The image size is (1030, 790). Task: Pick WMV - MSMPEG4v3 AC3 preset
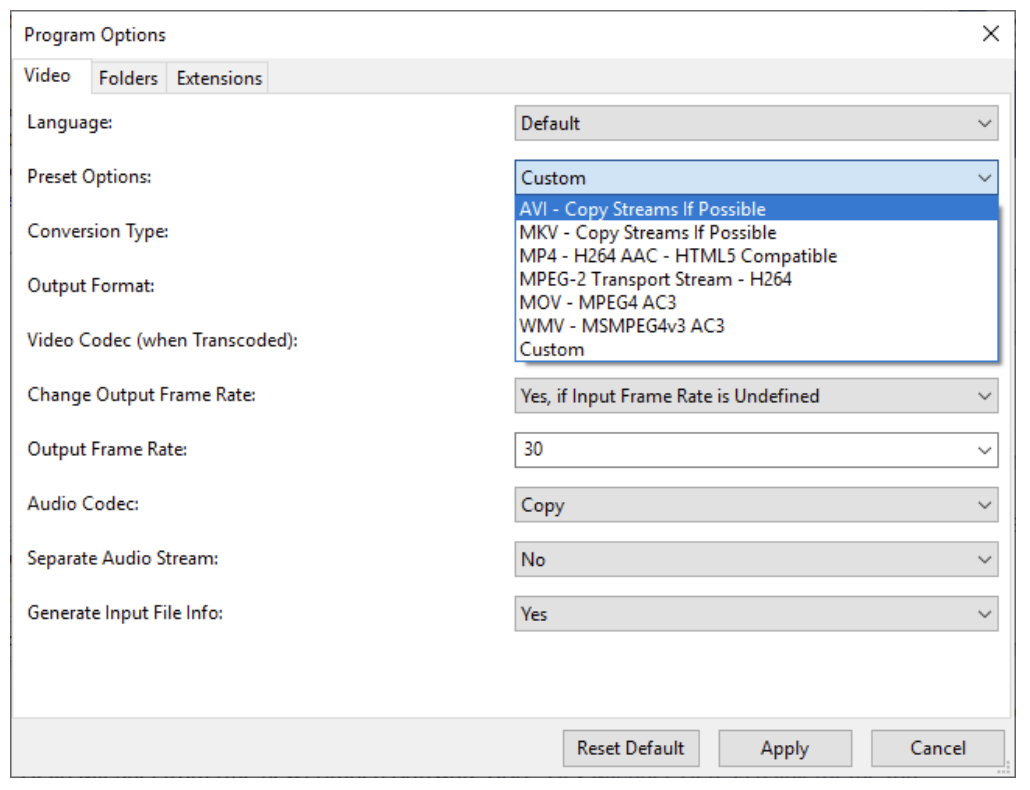(622, 326)
